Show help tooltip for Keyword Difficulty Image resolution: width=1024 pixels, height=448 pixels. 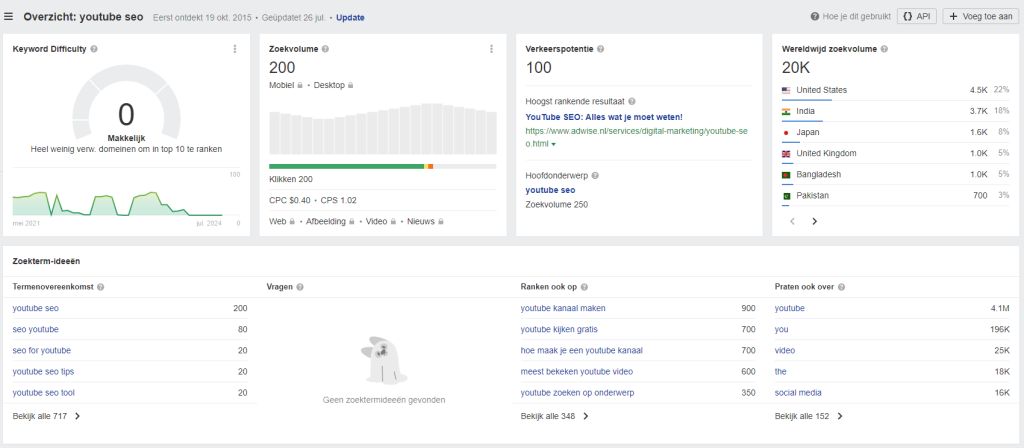94,49
